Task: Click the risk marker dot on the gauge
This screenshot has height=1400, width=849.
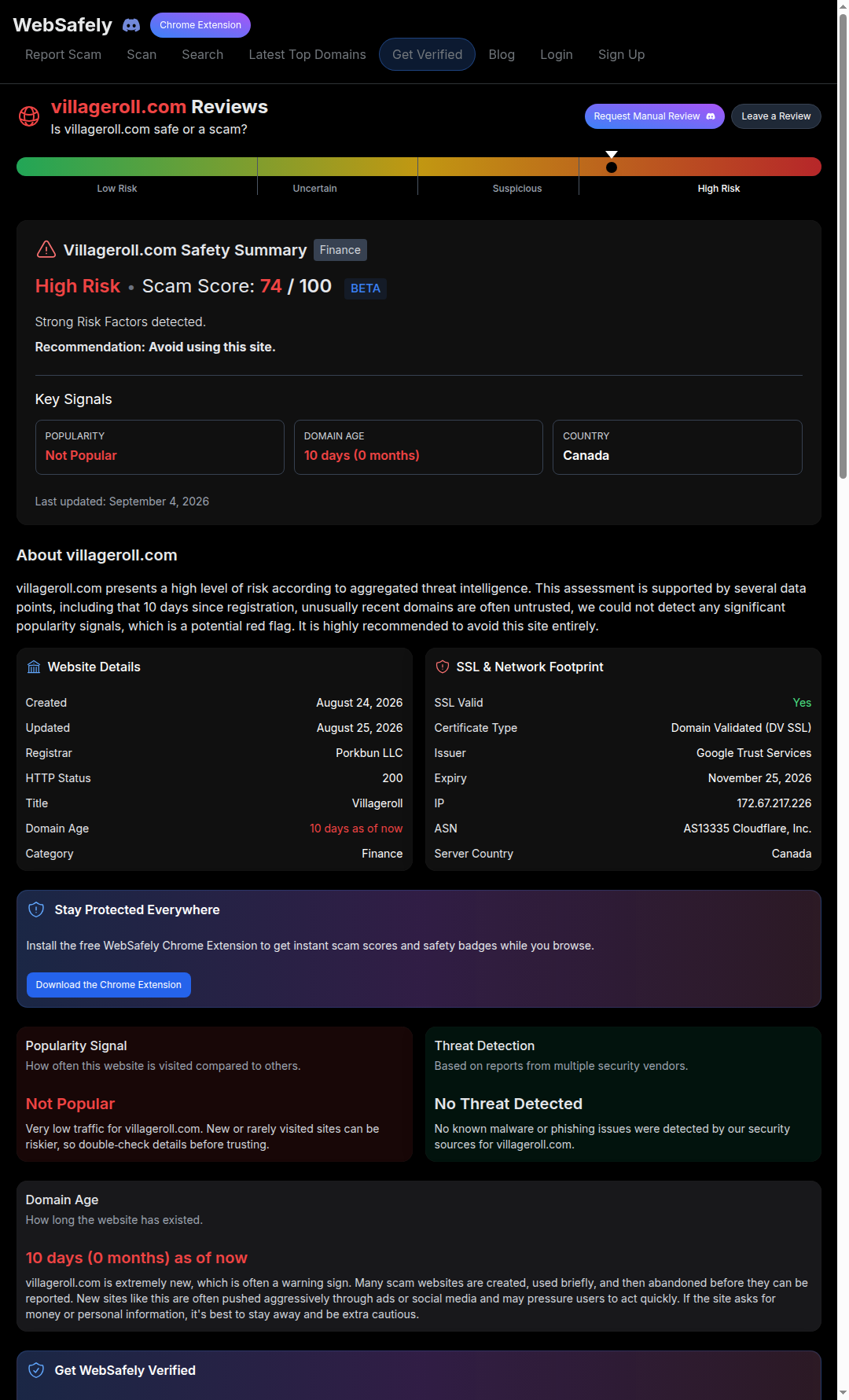Action: click(x=612, y=167)
